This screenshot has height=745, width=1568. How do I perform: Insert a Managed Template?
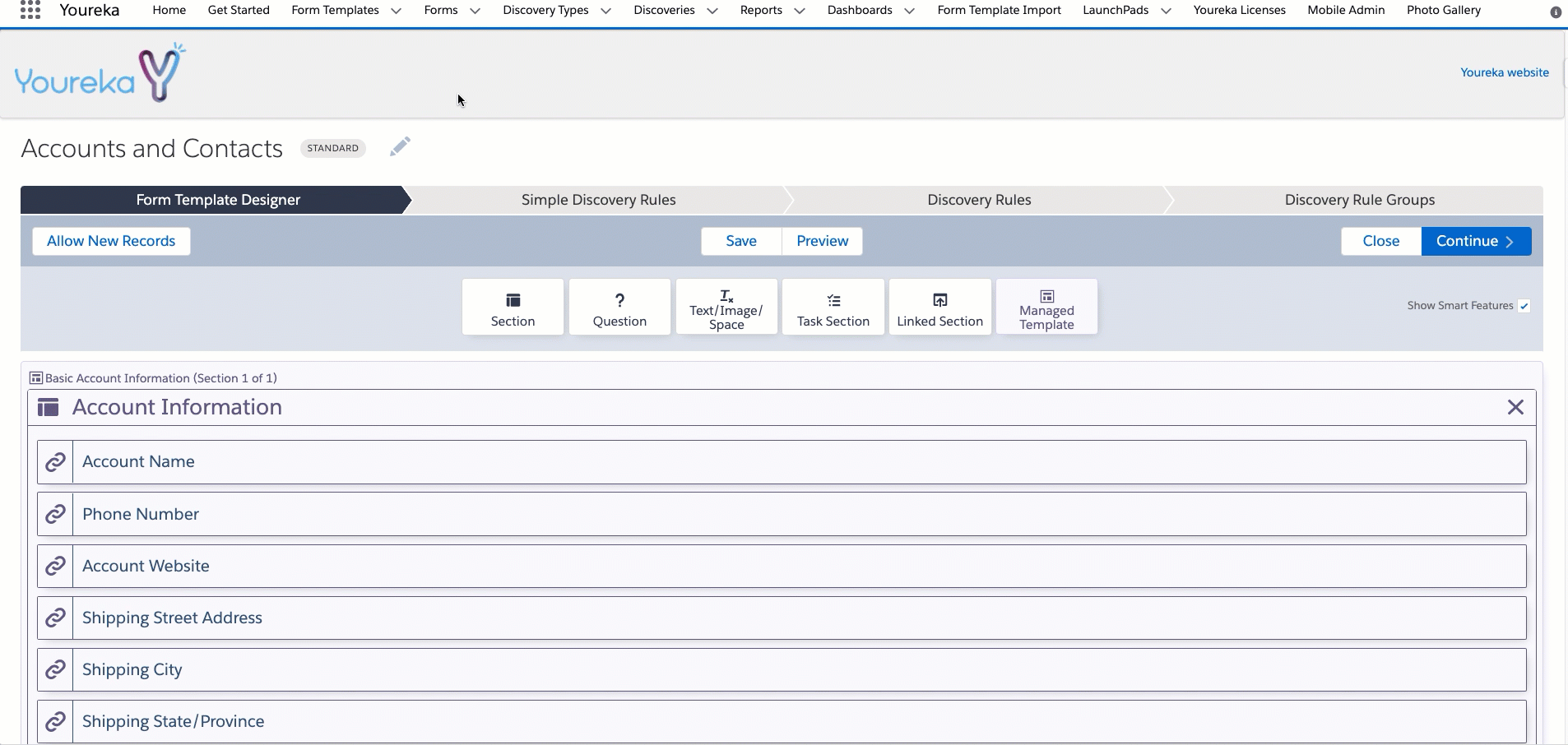1046,307
